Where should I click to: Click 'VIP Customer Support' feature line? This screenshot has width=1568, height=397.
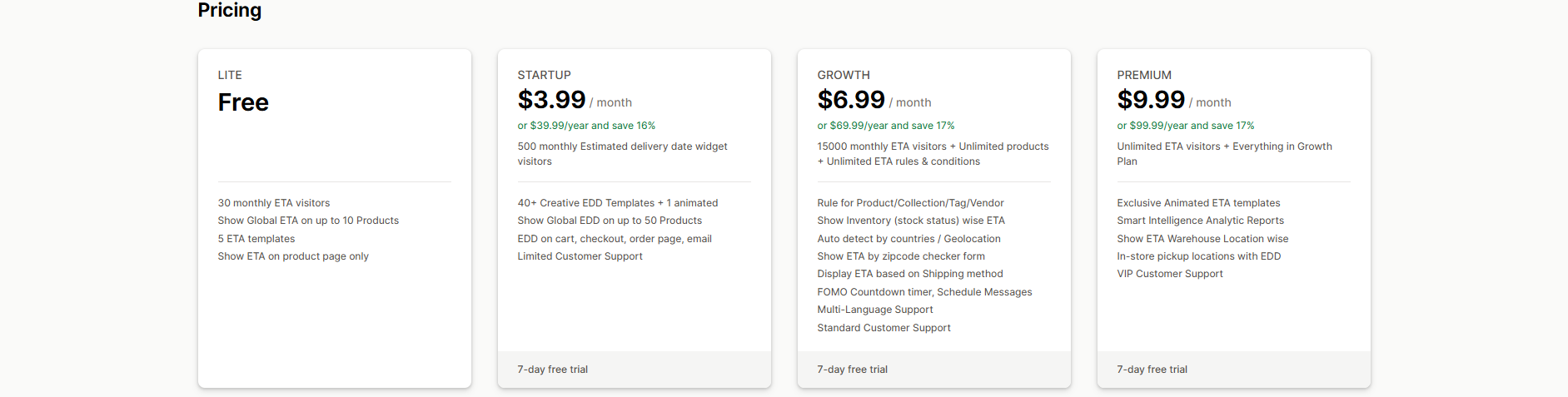[1169, 274]
